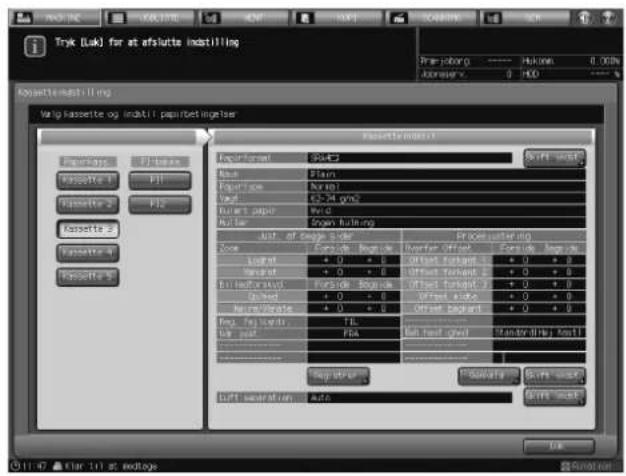The height and width of the screenshot is (476, 626).
Task: Click the first round icon at top-right corner
Action: pos(584,18)
